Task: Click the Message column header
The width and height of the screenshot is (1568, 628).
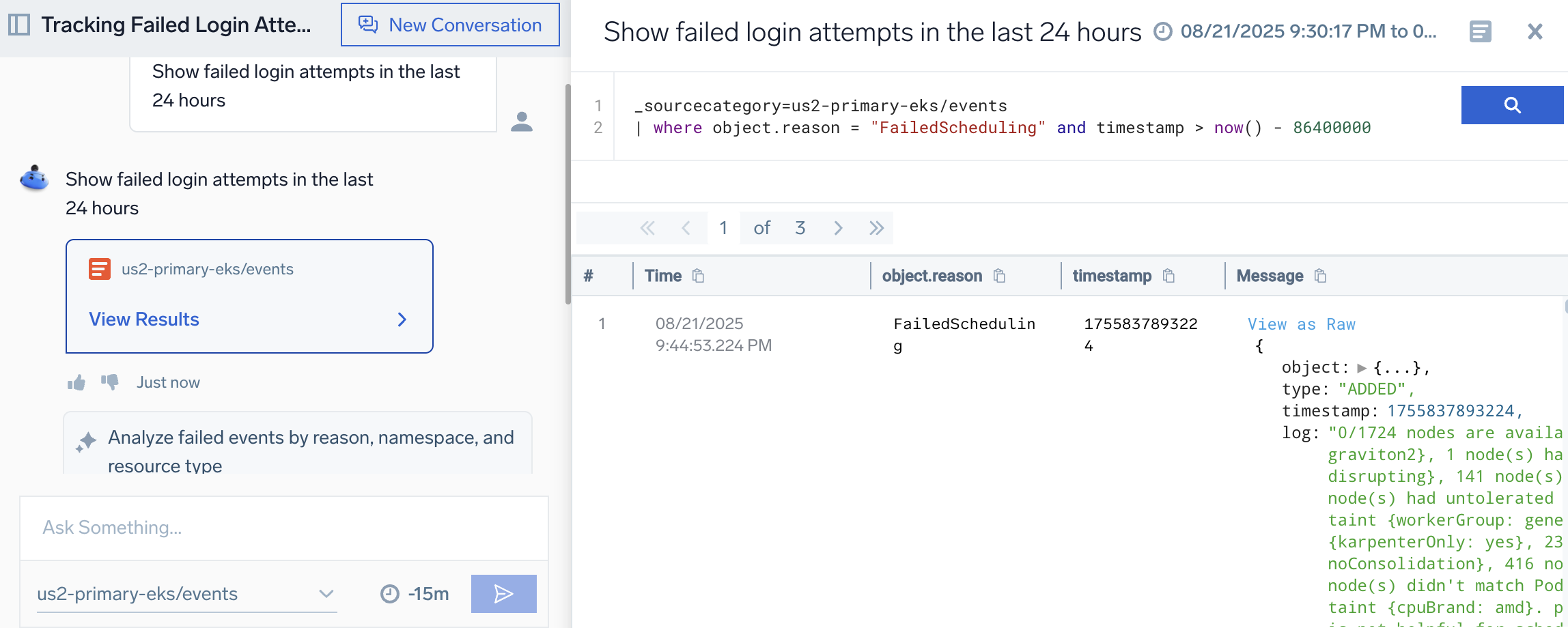Action: click(x=1270, y=276)
